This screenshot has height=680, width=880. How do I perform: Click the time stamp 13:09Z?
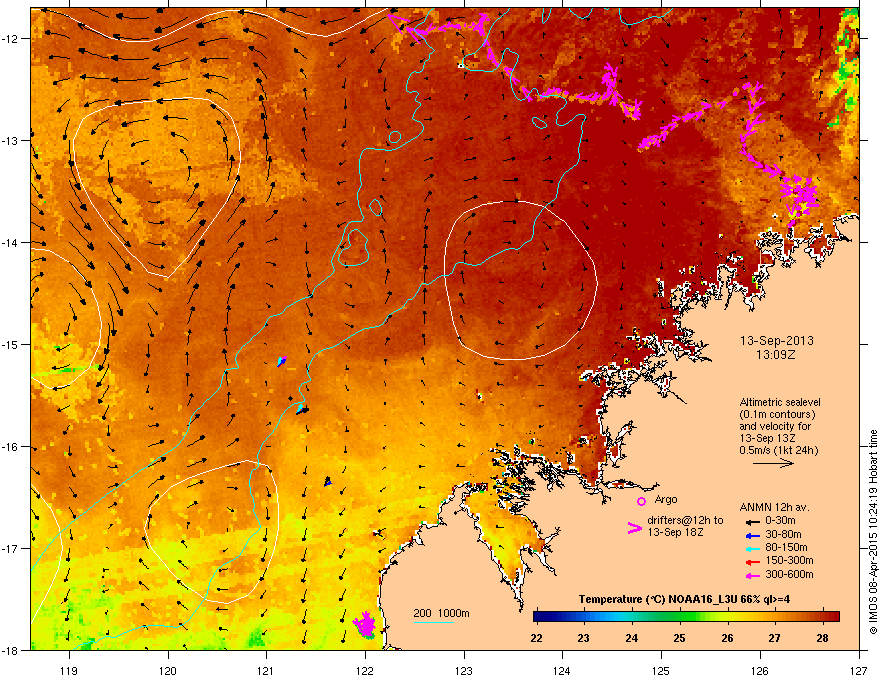point(776,355)
